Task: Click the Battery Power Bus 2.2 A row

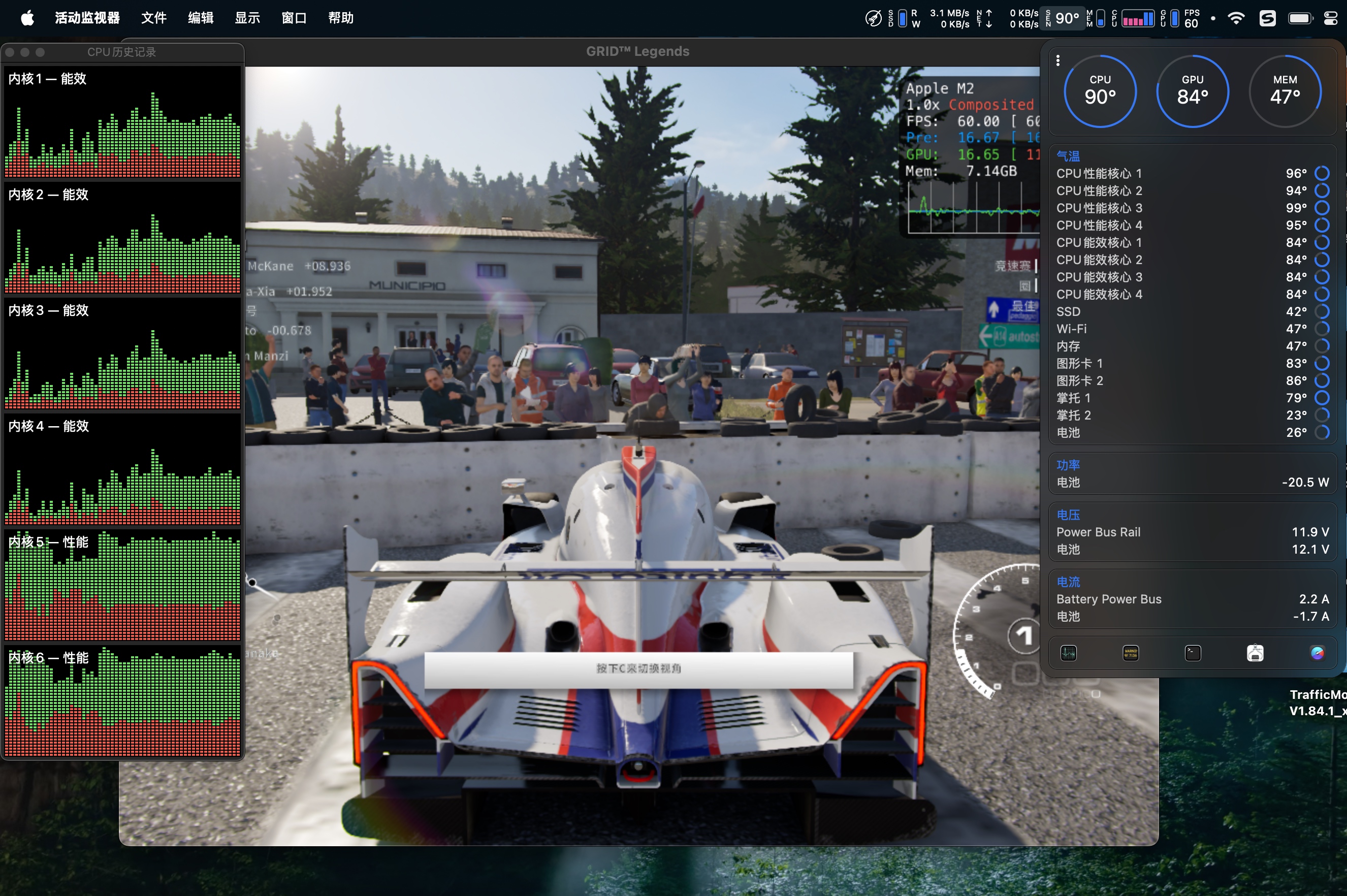Action: coord(1192,599)
